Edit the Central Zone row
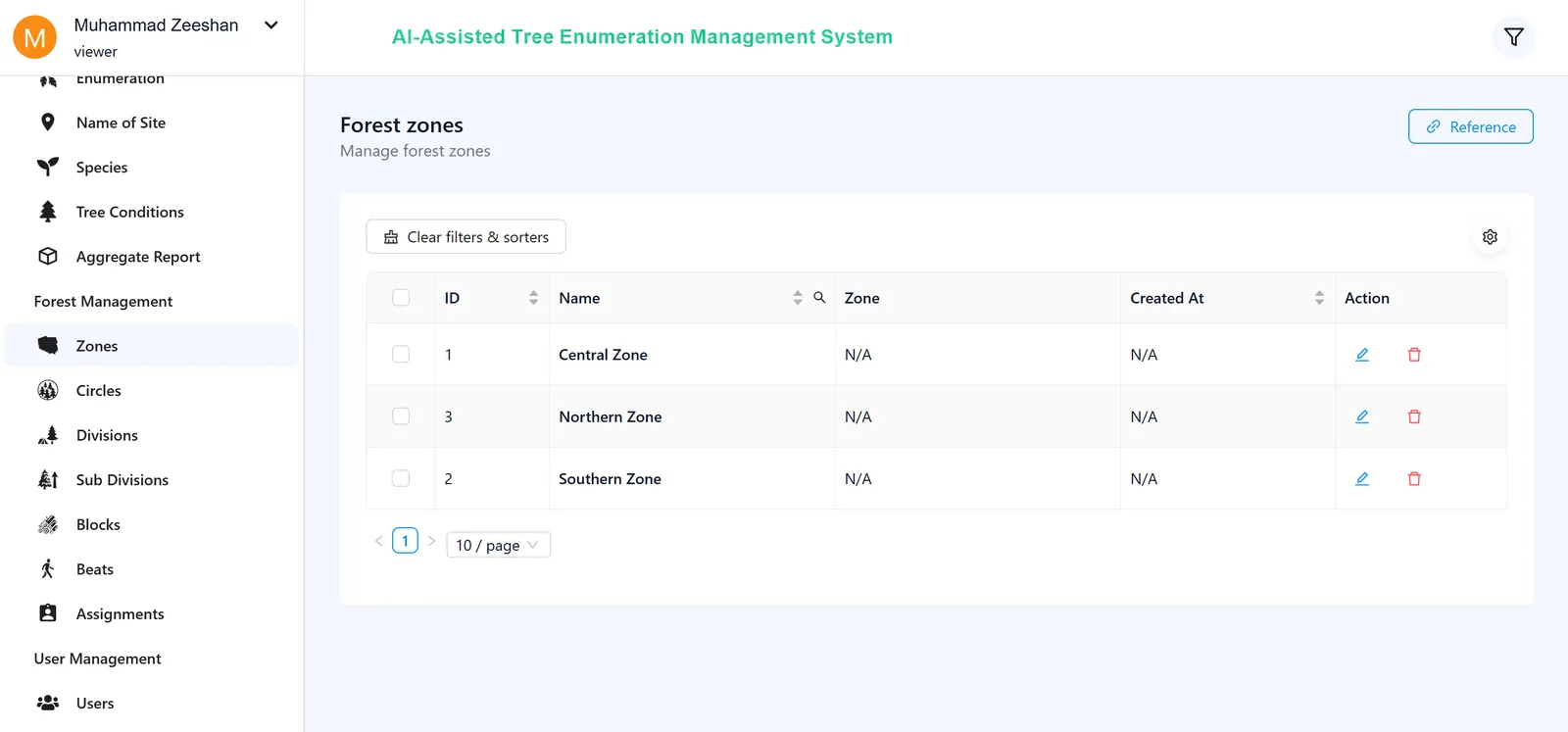 pos(1361,355)
